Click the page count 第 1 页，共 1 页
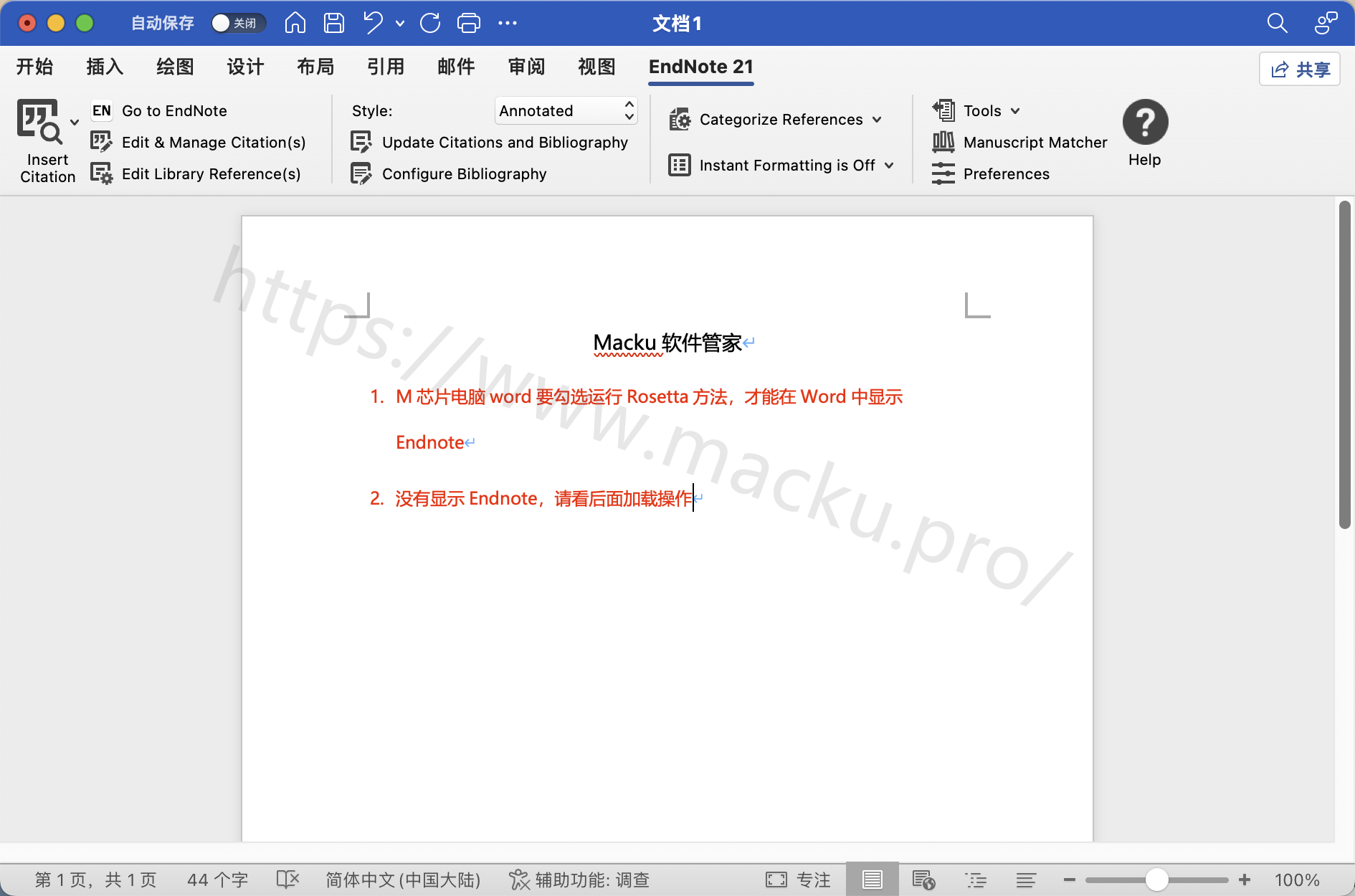The width and height of the screenshot is (1355, 896). point(95,880)
